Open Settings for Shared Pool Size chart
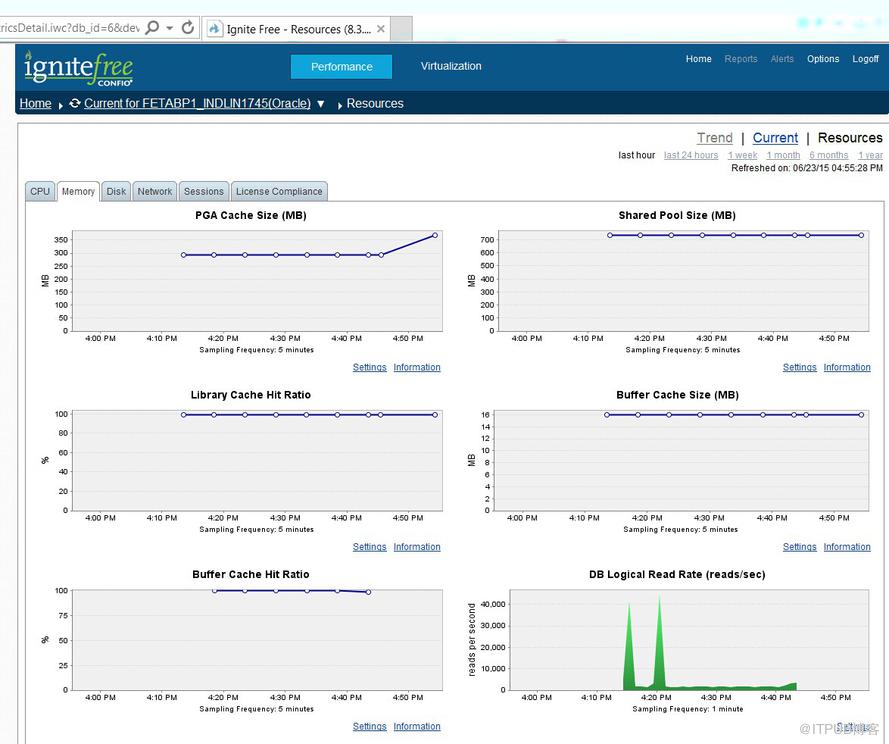This screenshot has height=744, width=889. tap(799, 367)
